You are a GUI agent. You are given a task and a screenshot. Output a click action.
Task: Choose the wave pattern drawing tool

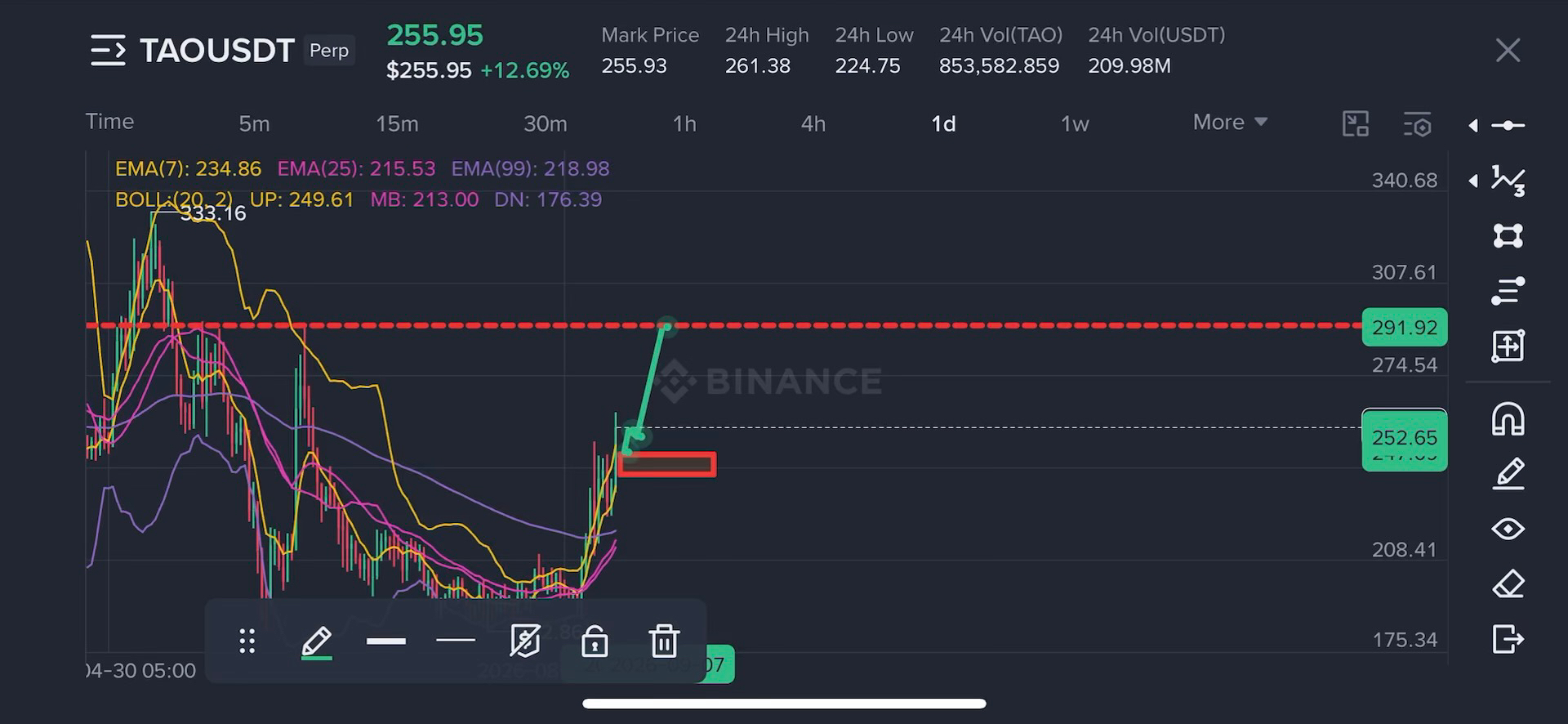[x=1508, y=181]
